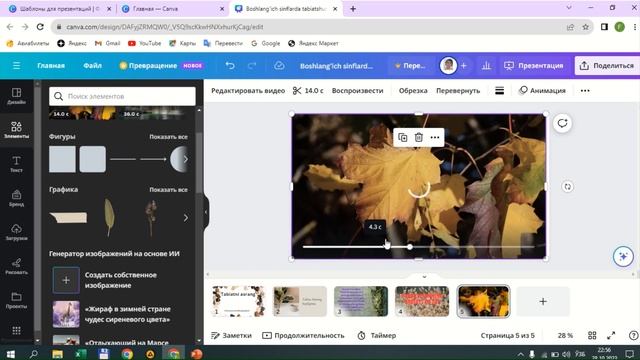Add a new page with the plus tile

point(543,302)
